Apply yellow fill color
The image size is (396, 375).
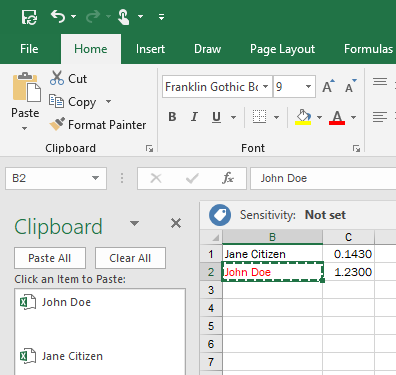point(303,117)
